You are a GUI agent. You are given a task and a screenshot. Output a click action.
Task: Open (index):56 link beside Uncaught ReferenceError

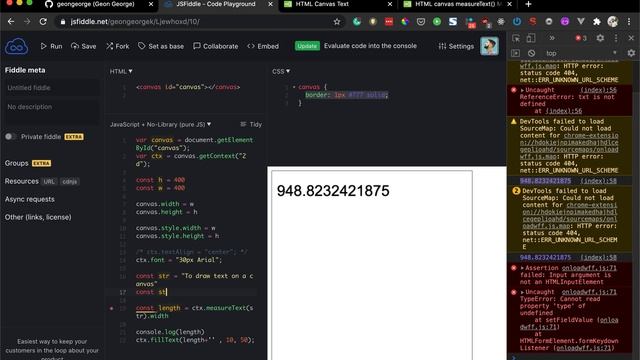click(598, 90)
